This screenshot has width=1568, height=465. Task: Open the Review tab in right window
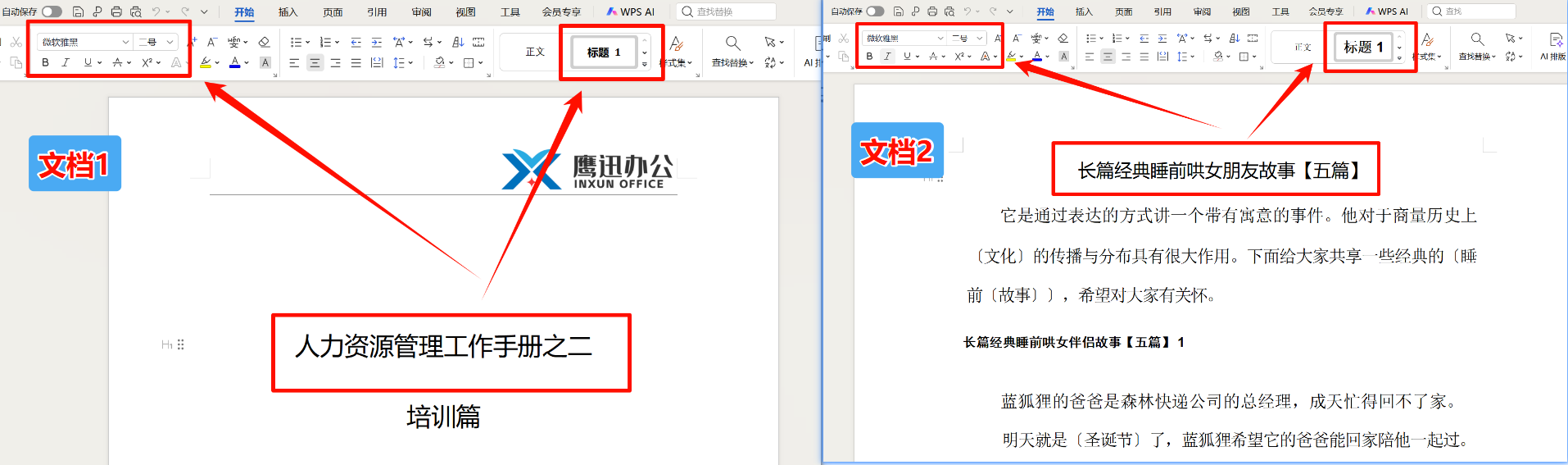pos(1202,11)
